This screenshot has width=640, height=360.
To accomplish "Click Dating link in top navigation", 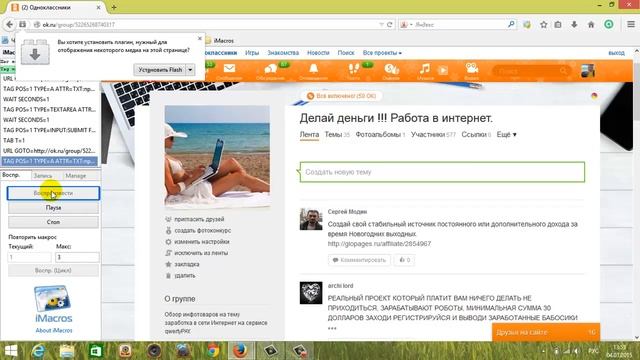I will (x=283, y=53).
